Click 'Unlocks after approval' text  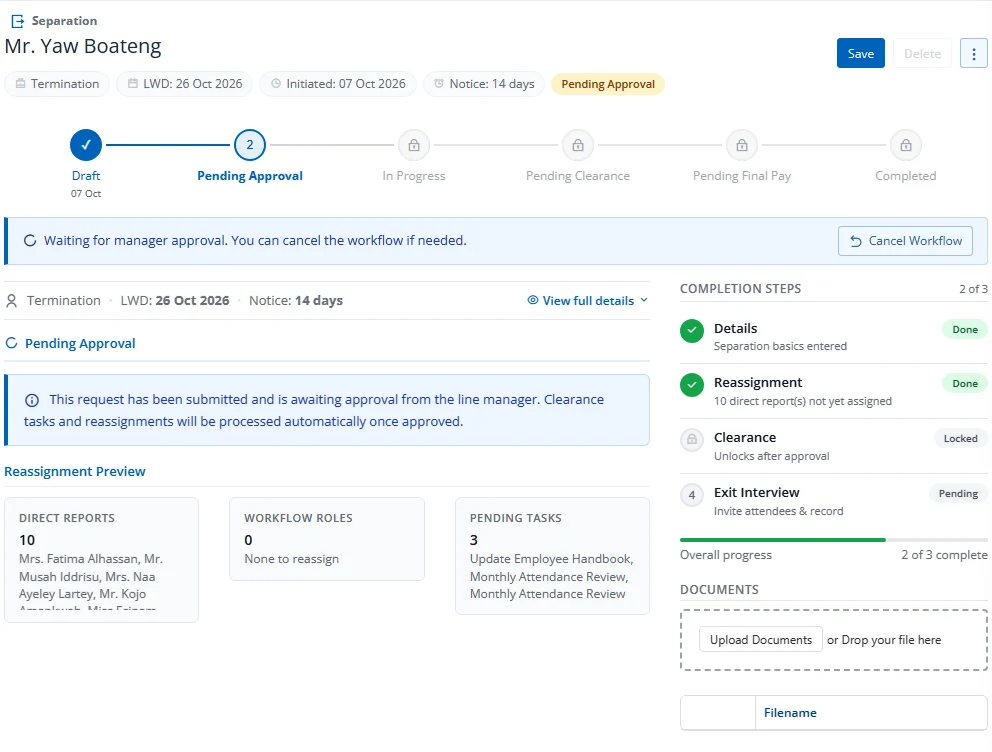[x=771, y=457]
